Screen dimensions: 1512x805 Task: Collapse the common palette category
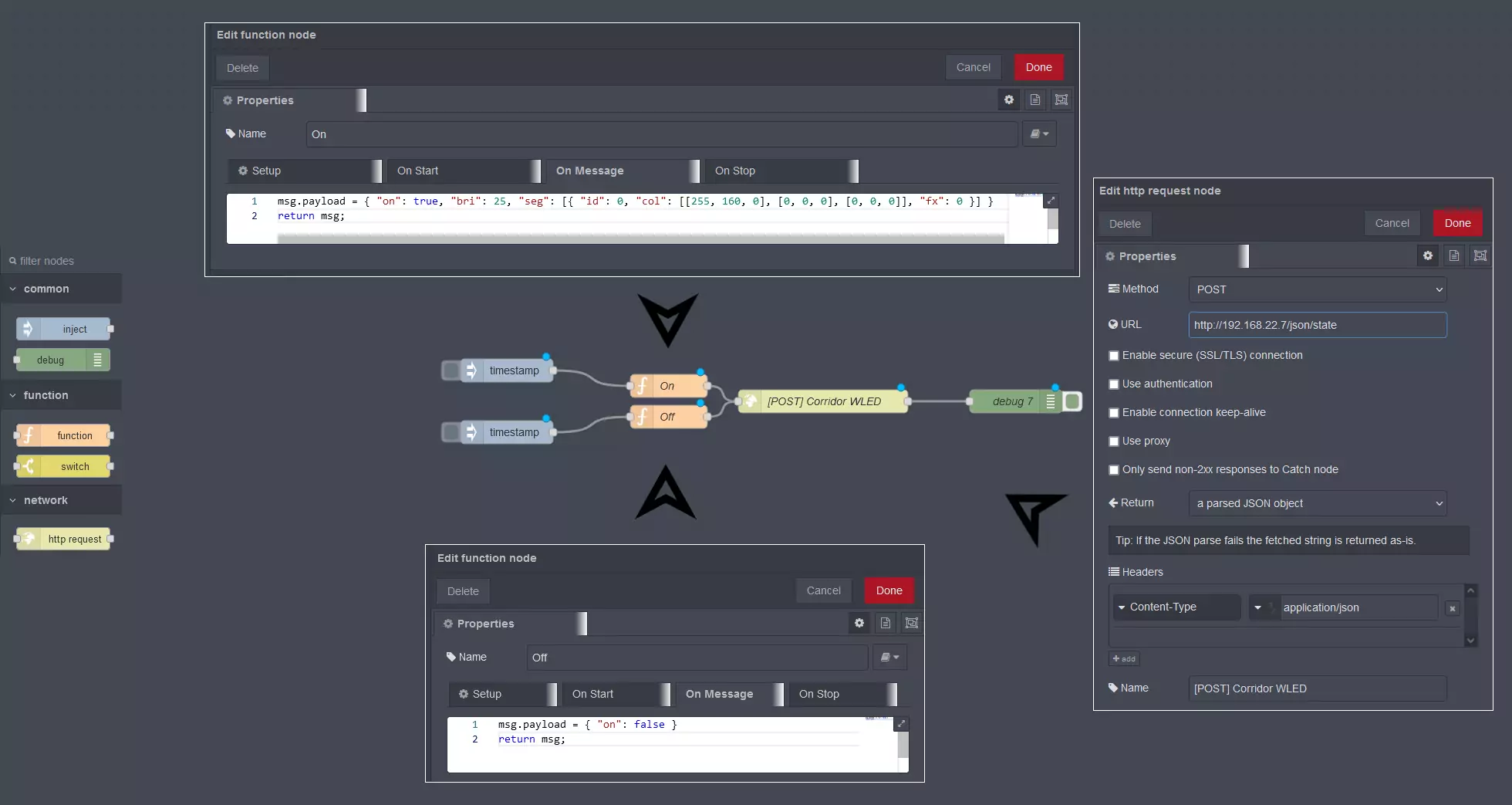61,289
